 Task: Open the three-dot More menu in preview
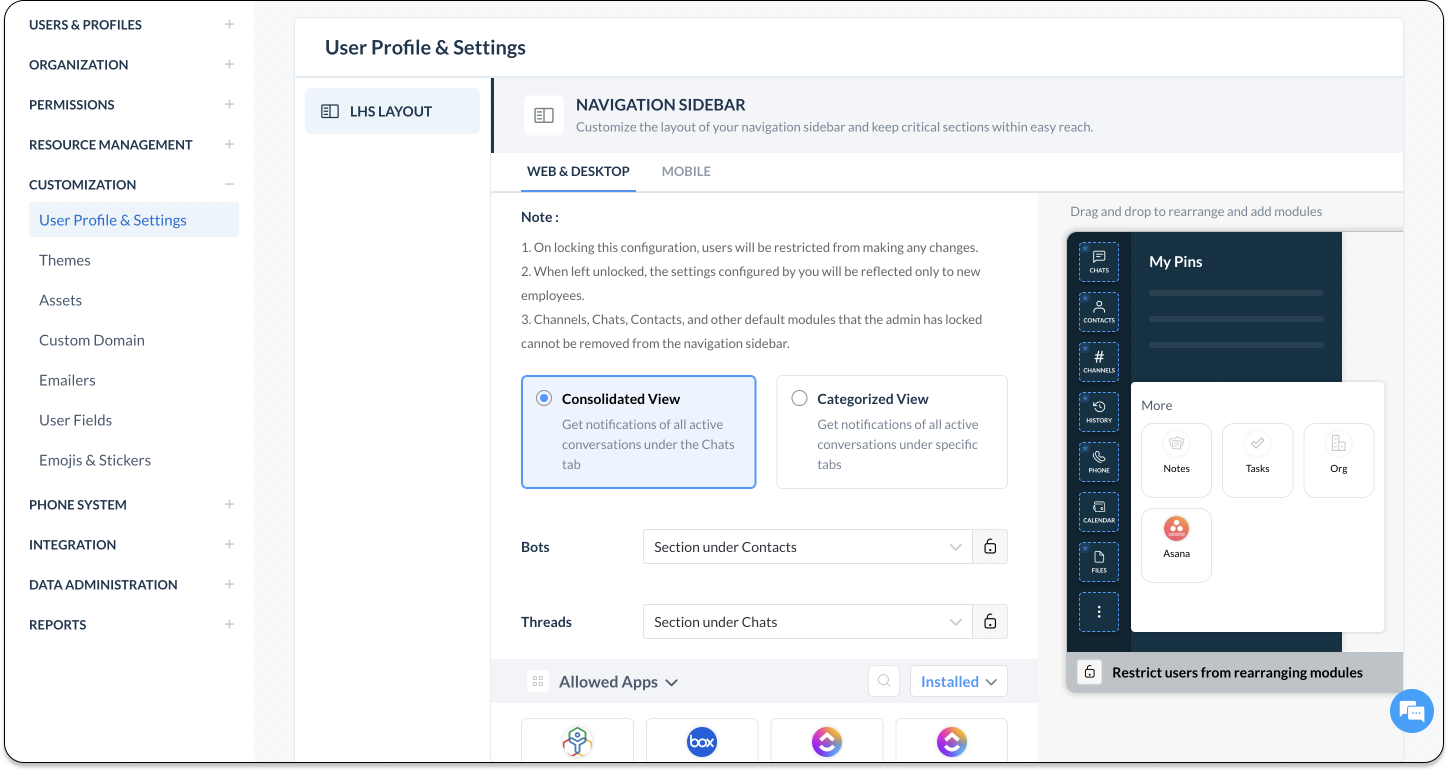click(x=1099, y=612)
